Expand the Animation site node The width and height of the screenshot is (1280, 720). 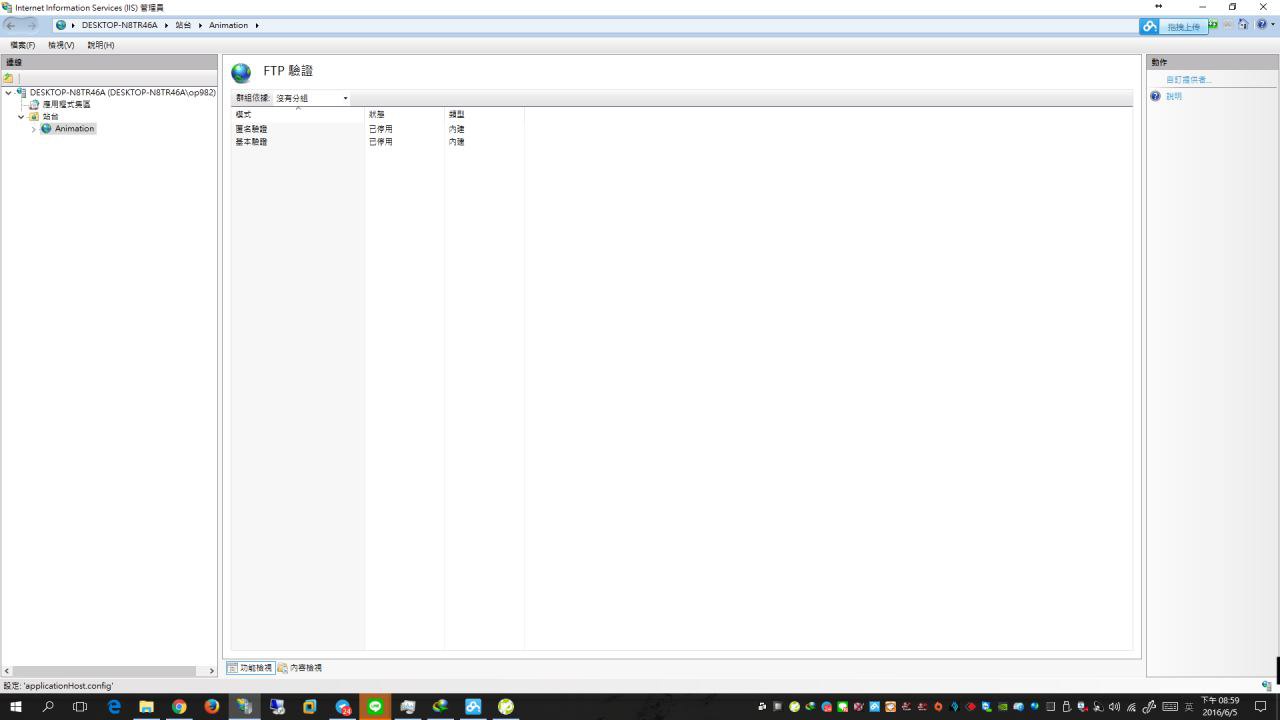point(34,129)
